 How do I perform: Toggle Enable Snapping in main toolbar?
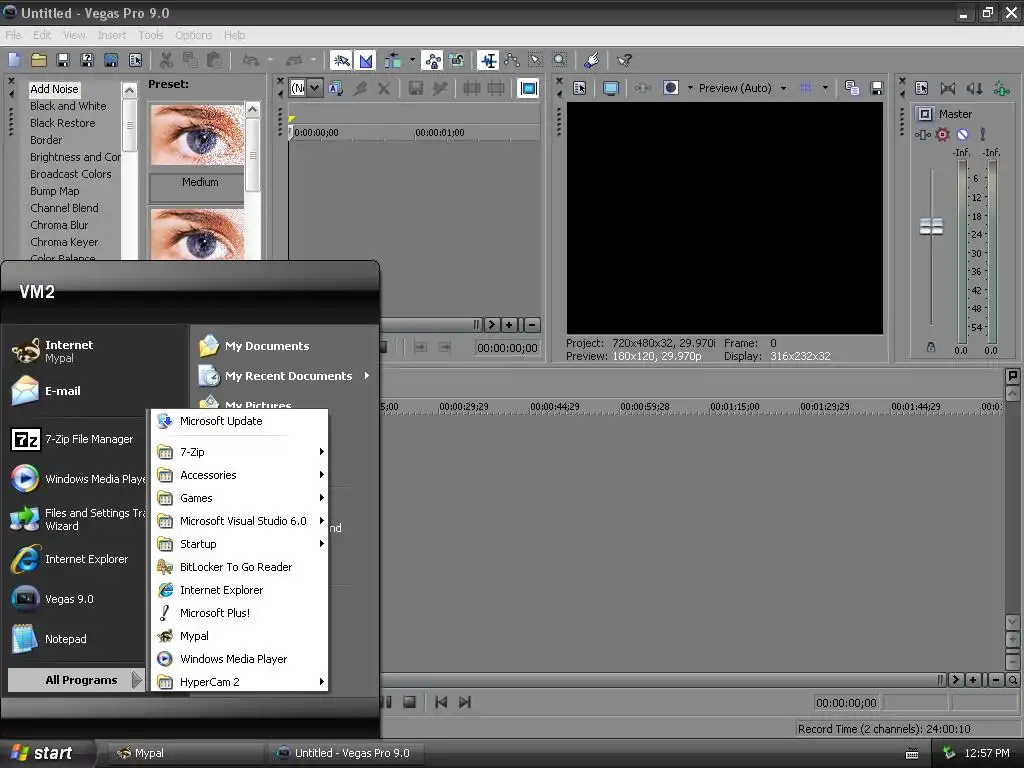pos(342,61)
